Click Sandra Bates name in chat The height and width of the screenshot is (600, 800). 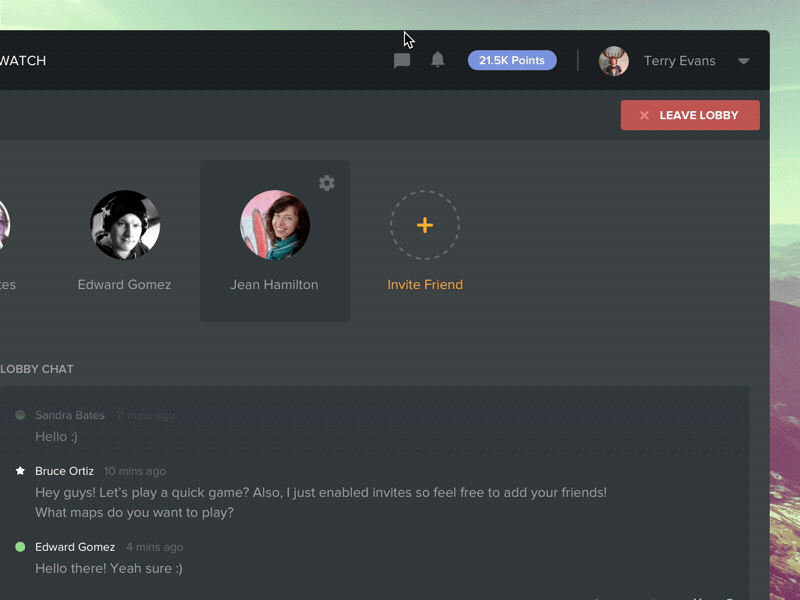[70, 415]
